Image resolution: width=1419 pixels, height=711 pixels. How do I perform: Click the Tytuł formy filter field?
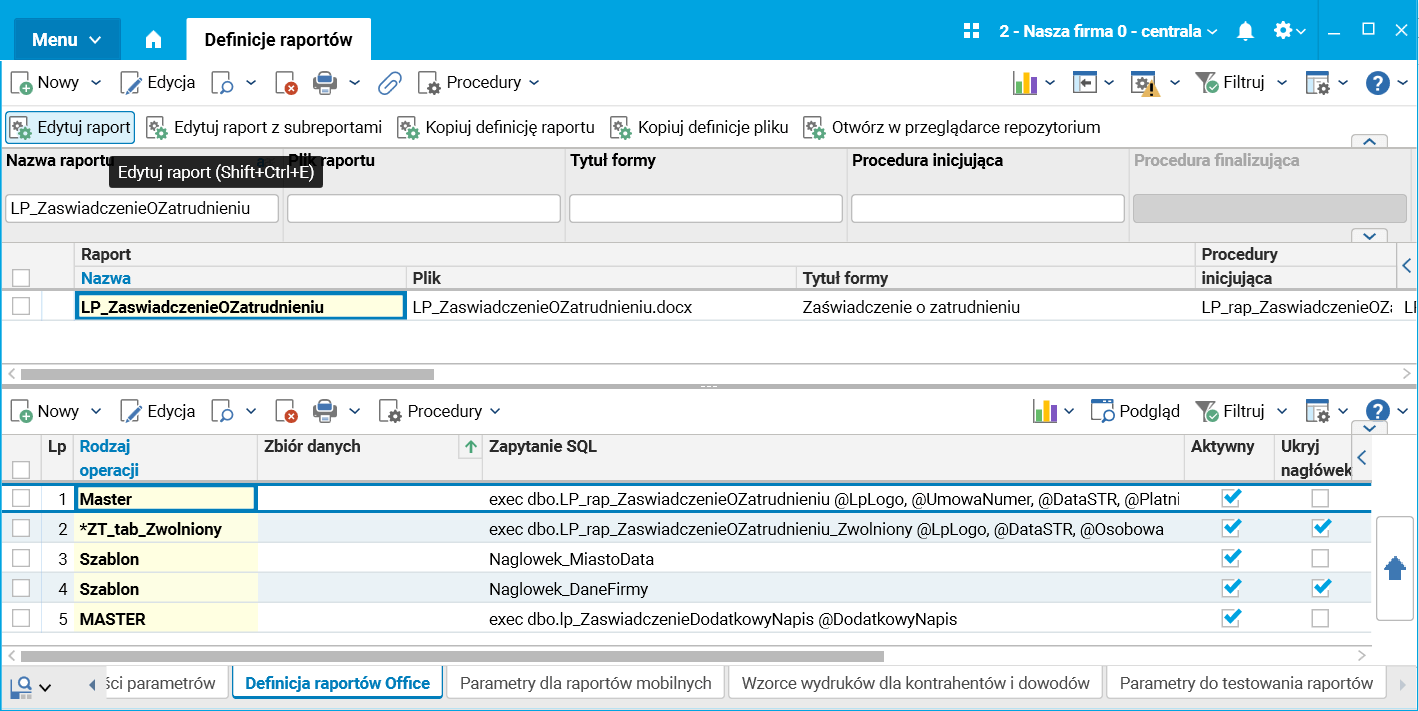(x=705, y=208)
